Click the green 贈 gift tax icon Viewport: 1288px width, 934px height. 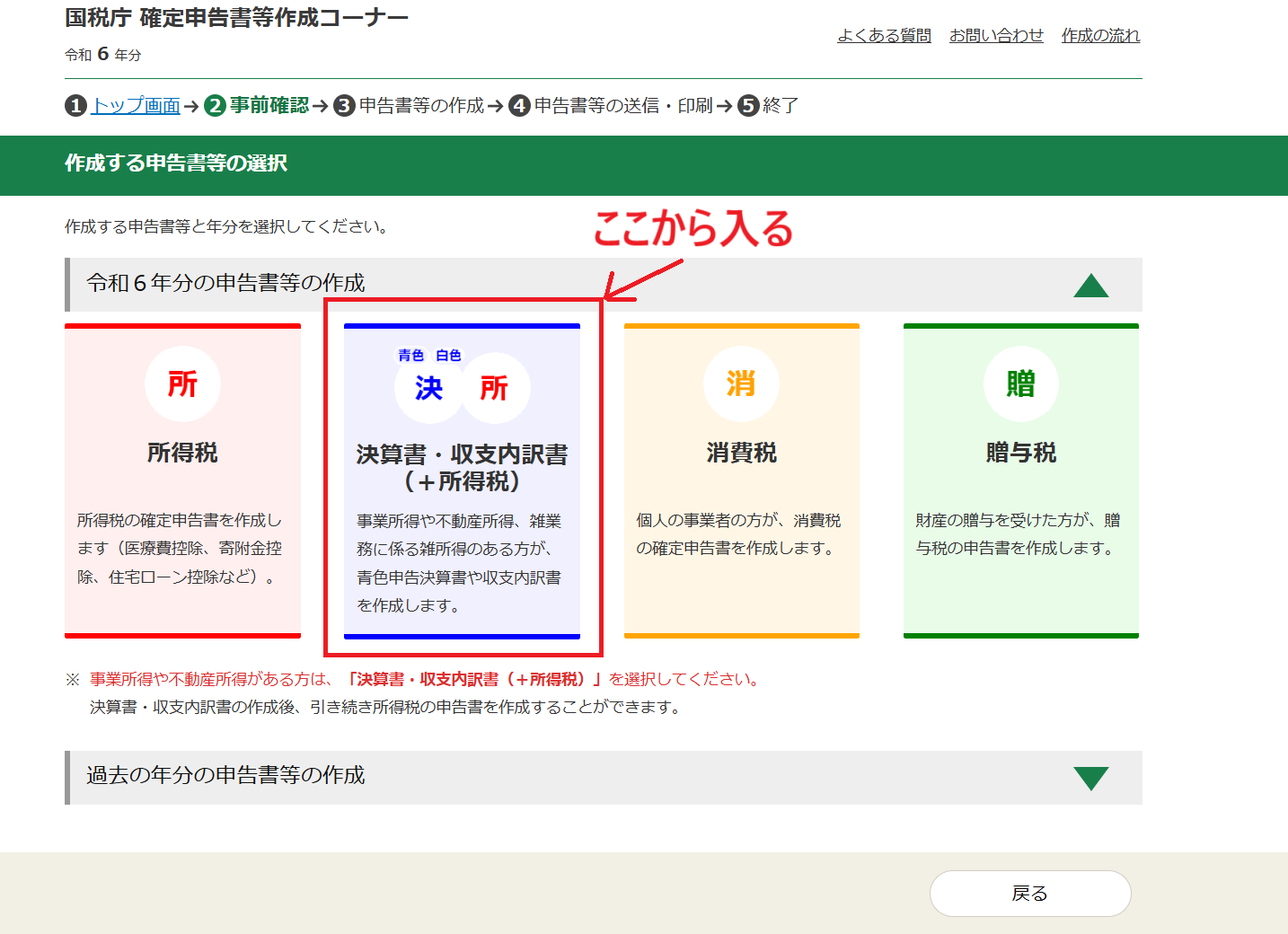tap(1021, 384)
